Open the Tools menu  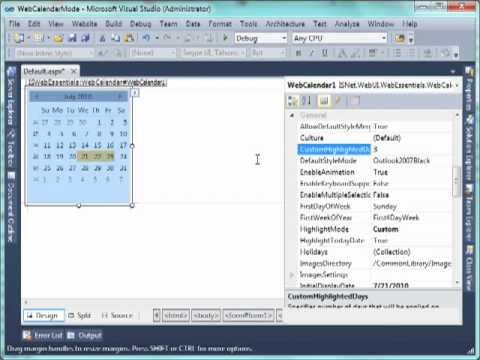click(x=249, y=24)
